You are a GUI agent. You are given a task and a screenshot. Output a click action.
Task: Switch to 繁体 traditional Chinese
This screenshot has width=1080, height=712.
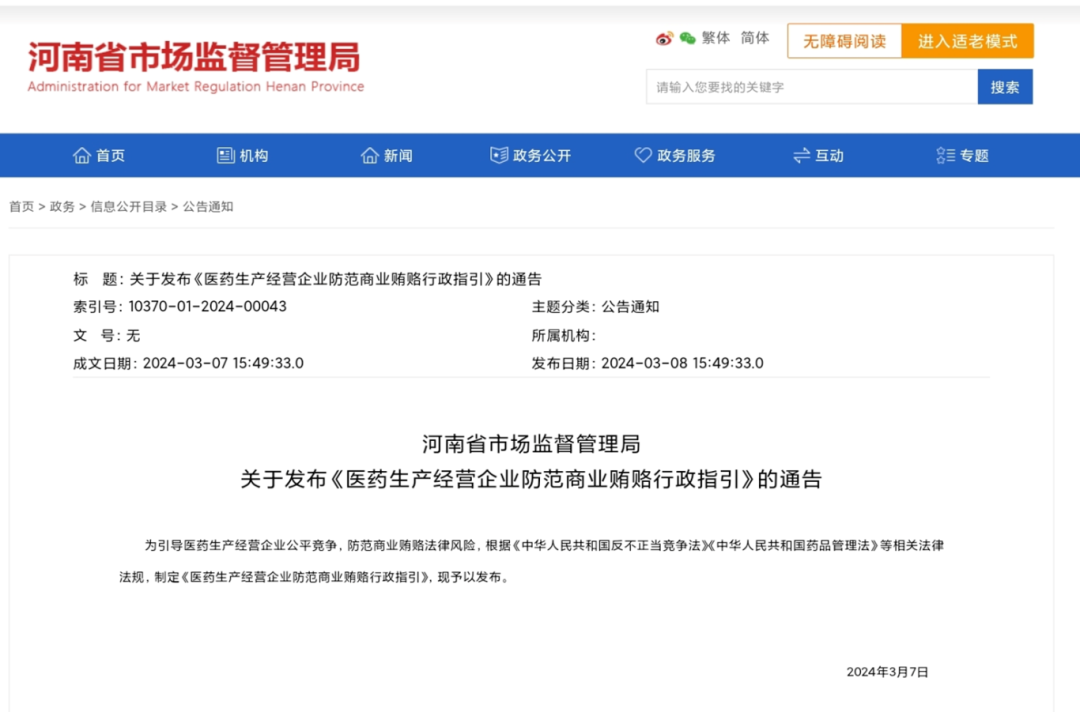pos(716,39)
